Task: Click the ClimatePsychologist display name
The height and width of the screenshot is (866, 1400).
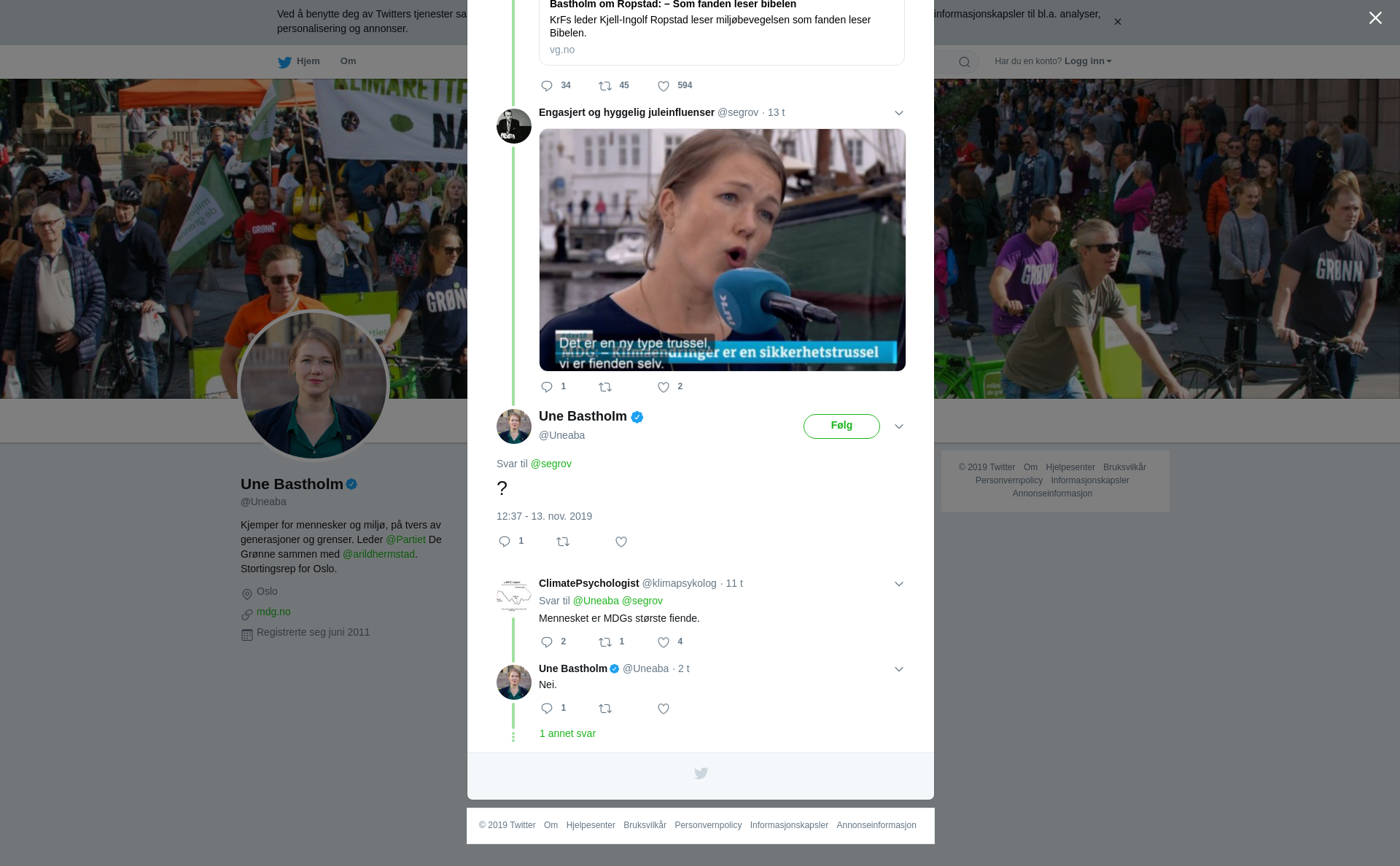Action: [x=588, y=583]
